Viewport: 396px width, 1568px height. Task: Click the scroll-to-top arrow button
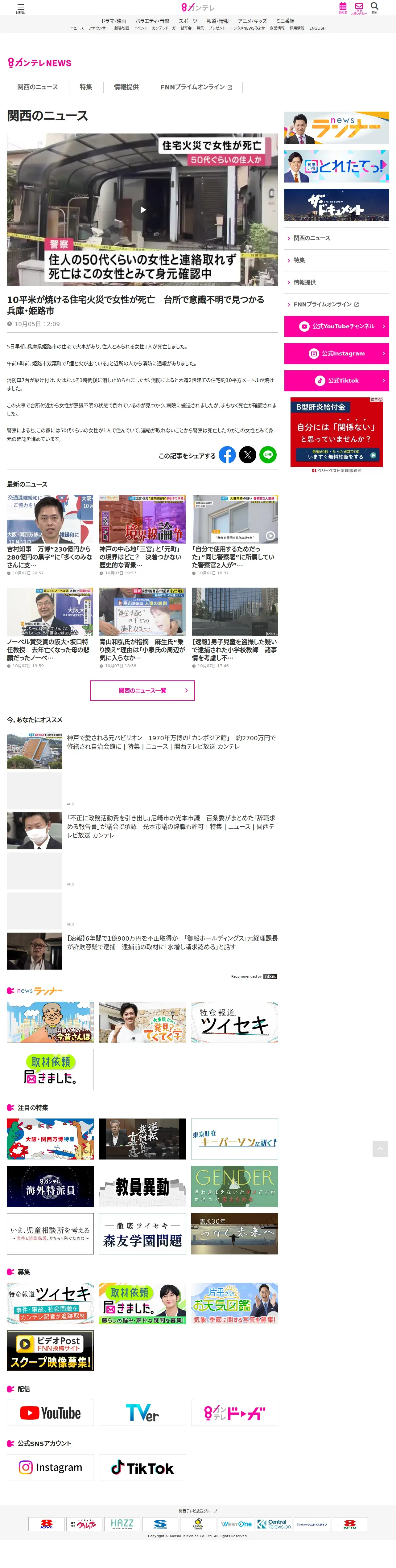tap(380, 1149)
